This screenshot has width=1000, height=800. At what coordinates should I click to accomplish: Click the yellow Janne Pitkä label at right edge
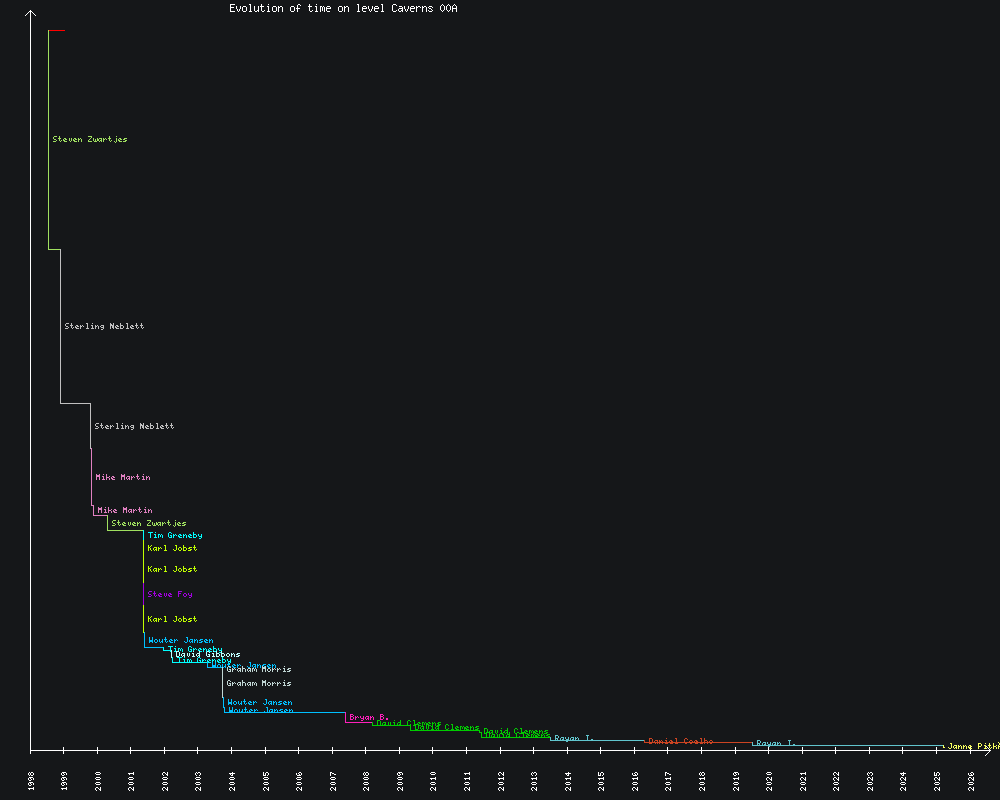(972, 746)
